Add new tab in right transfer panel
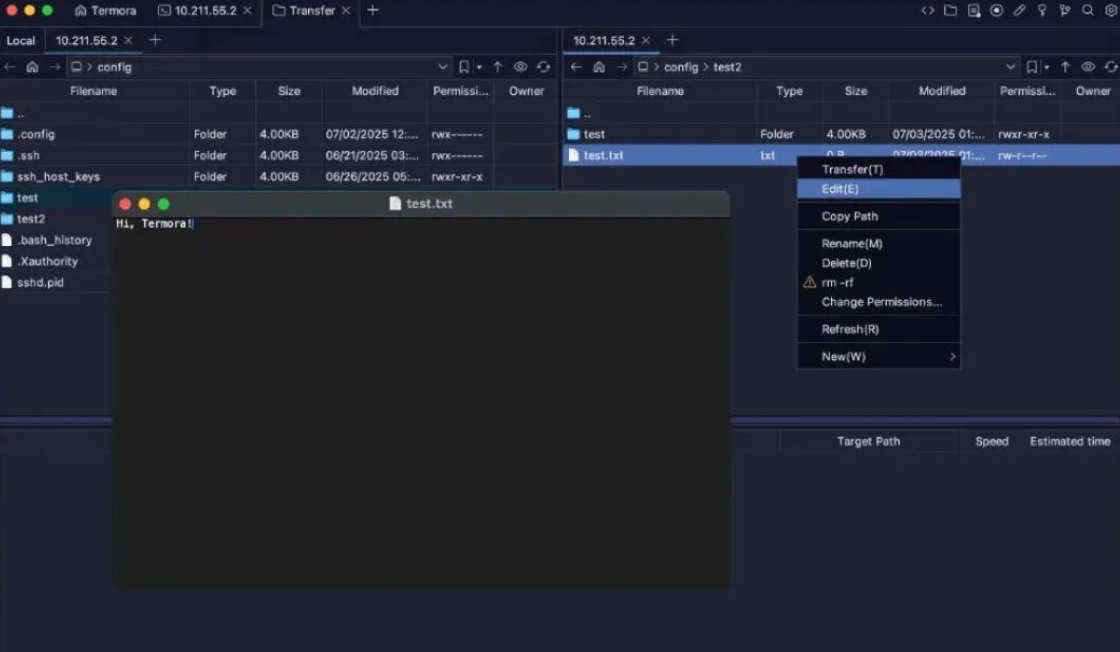 pos(672,40)
